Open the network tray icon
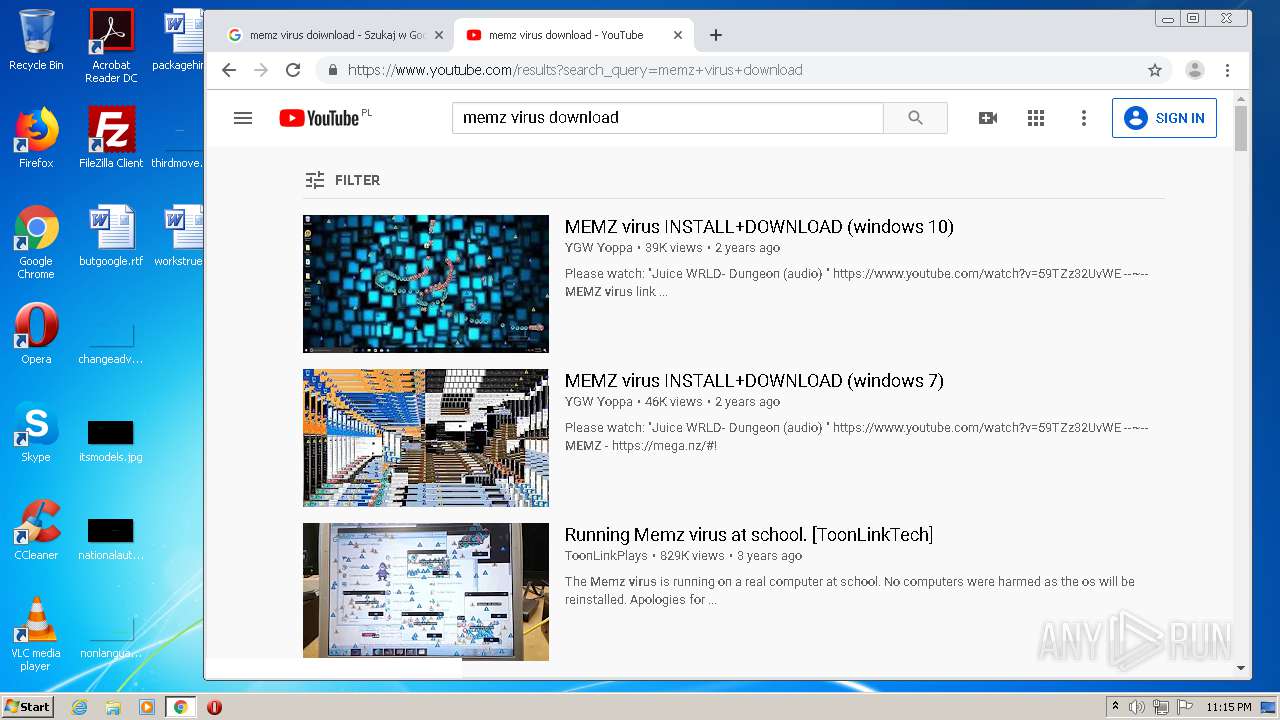Screen dimensions: 1280x720 (x=1161, y=707)
